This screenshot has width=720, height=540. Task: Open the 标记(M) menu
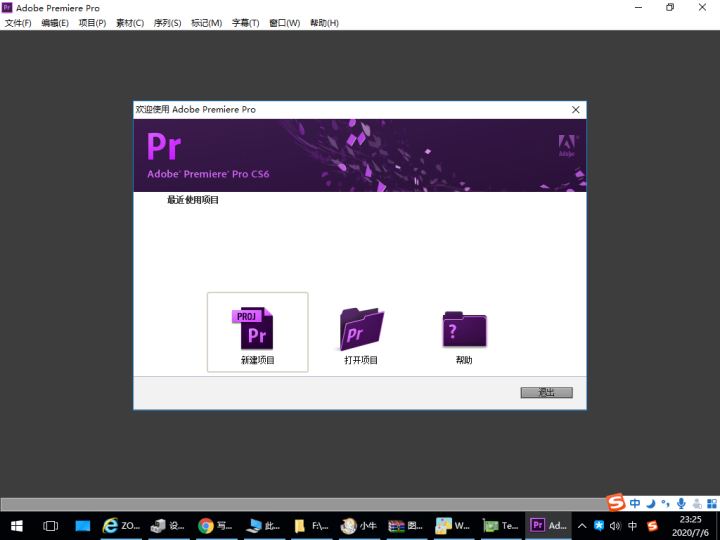[207, 23]
